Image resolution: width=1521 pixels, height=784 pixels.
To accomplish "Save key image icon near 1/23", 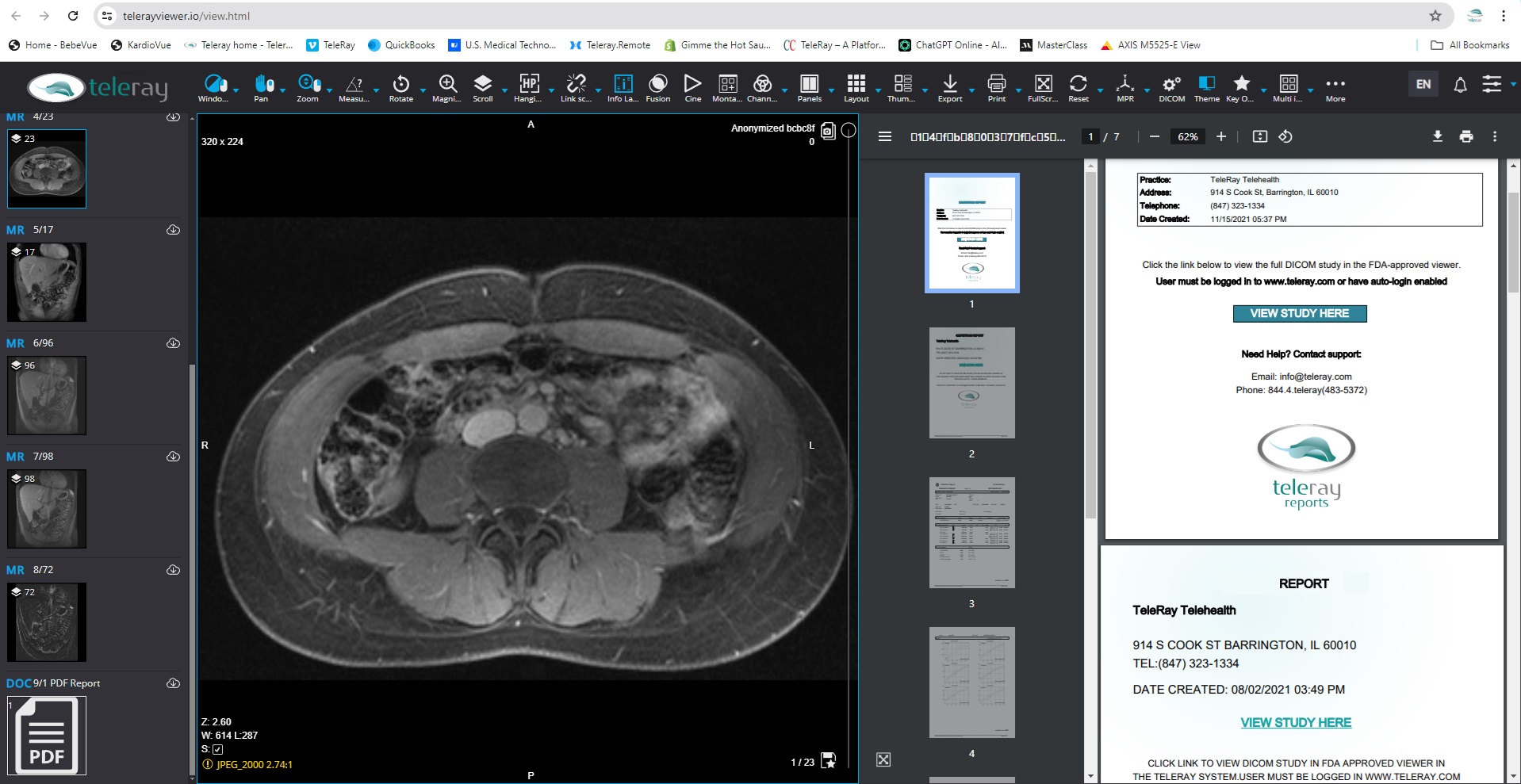I will (x=829, y=760).
